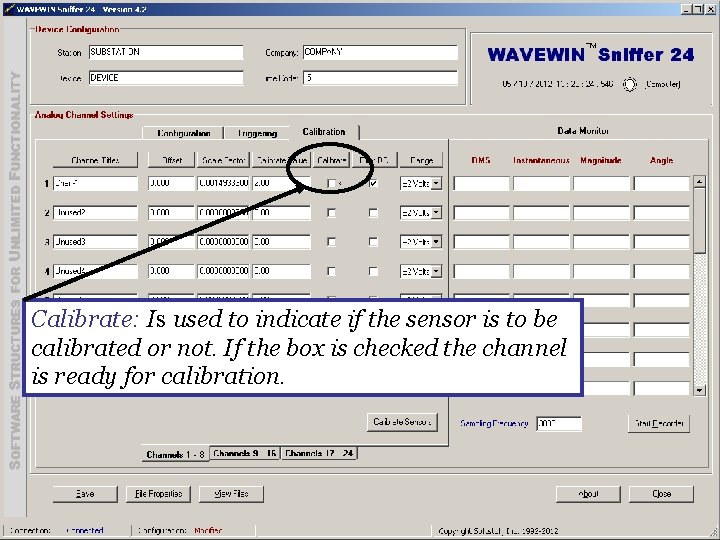Click the Unused3 channel title field

pyautogui.click(x=96, y=242)
